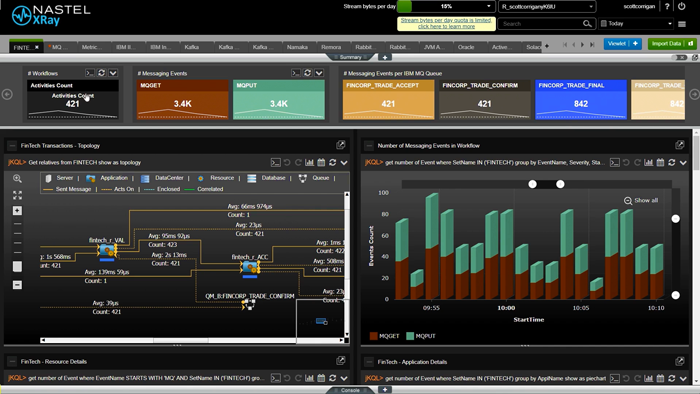This screenshot has width=700, height=394.
Task: Expand Resource Details panel options chevron
Action: click(344, 378)
